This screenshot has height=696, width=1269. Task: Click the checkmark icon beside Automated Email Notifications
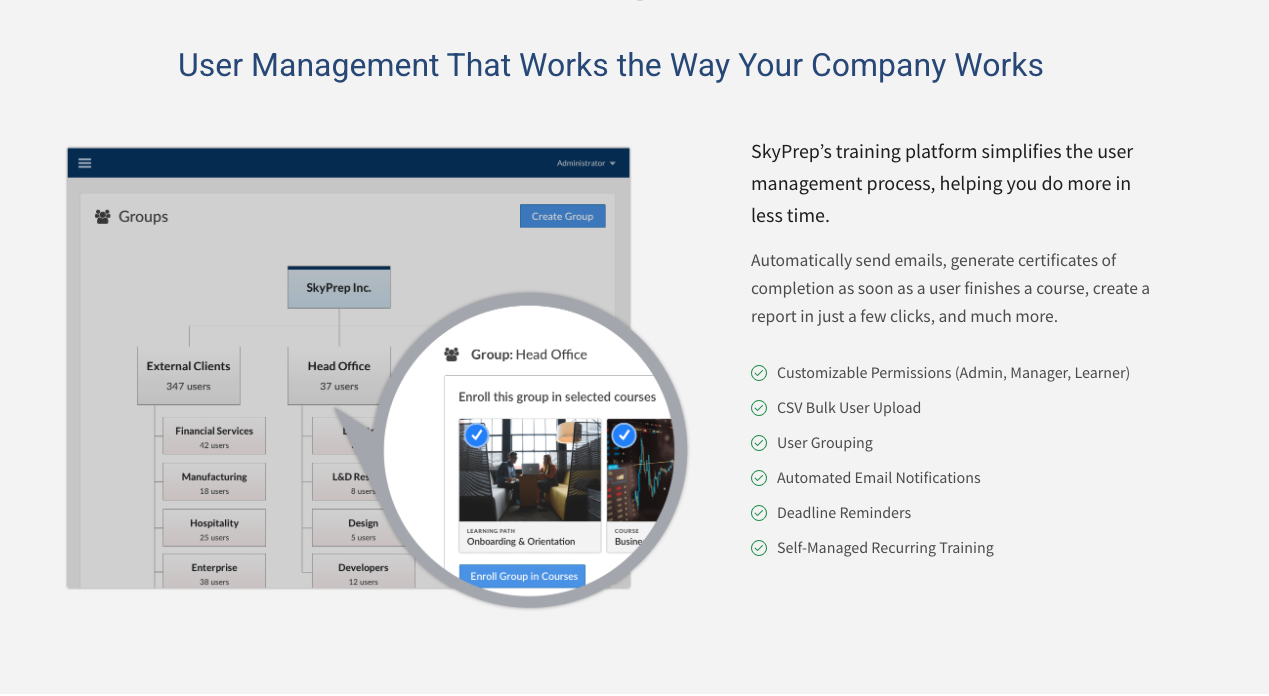pyautogui.click(x=759, y=478)
